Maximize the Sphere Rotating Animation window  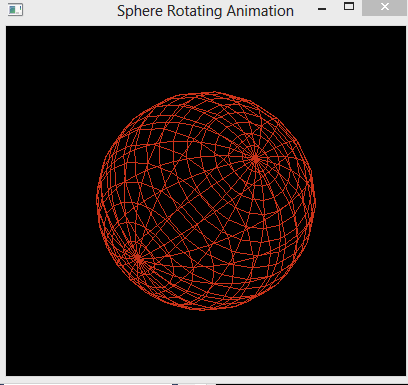click(349, 6)
